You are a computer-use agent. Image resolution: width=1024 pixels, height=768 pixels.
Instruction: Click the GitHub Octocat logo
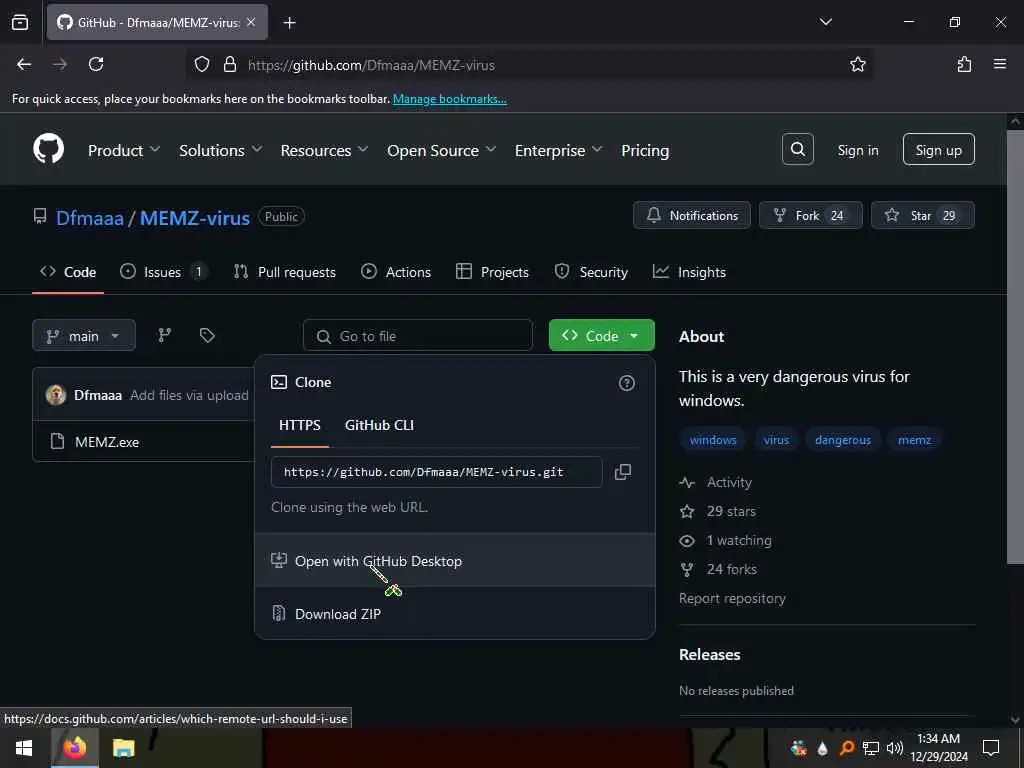pyautogui.click(x=48, y=149)
